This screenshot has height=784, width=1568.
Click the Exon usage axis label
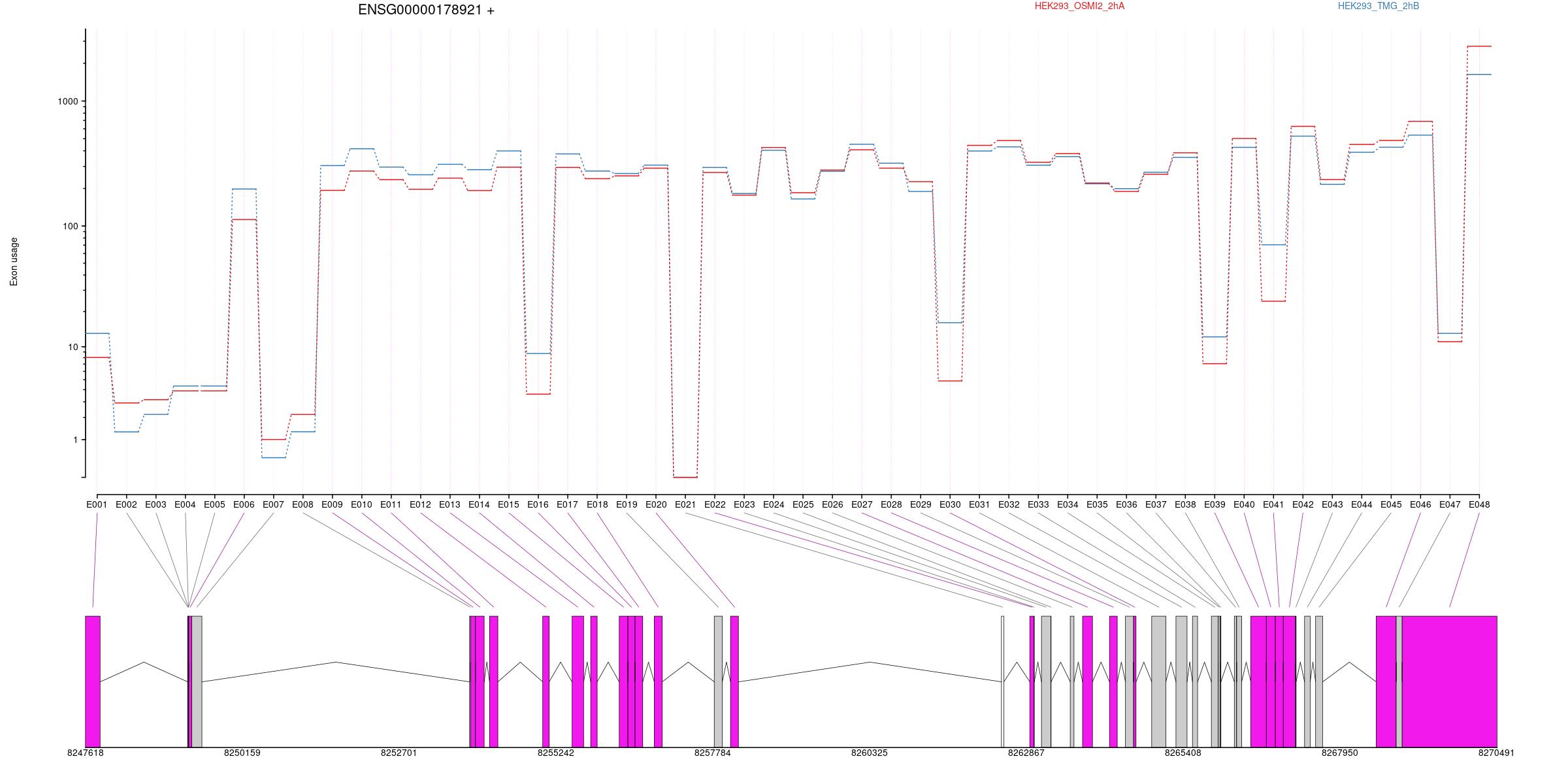coord(14,261)
